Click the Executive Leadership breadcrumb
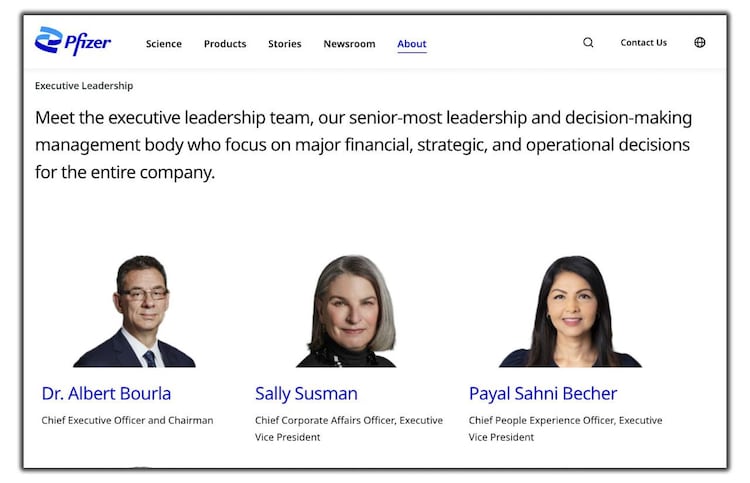Screen dimensions: 750x483 84,86
